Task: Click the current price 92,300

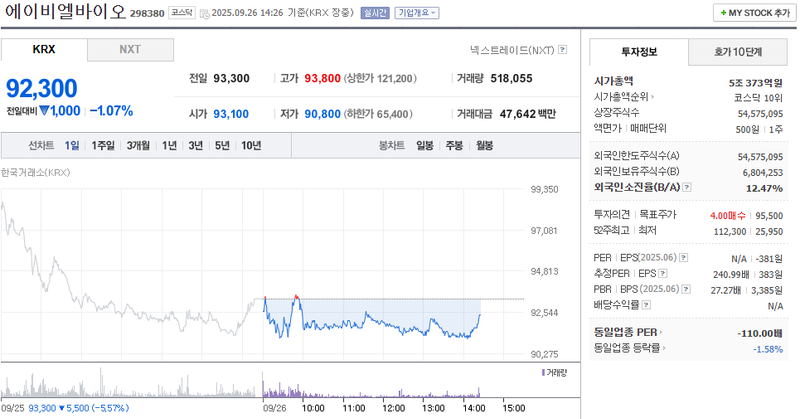Action: click(x=42, y=88)
